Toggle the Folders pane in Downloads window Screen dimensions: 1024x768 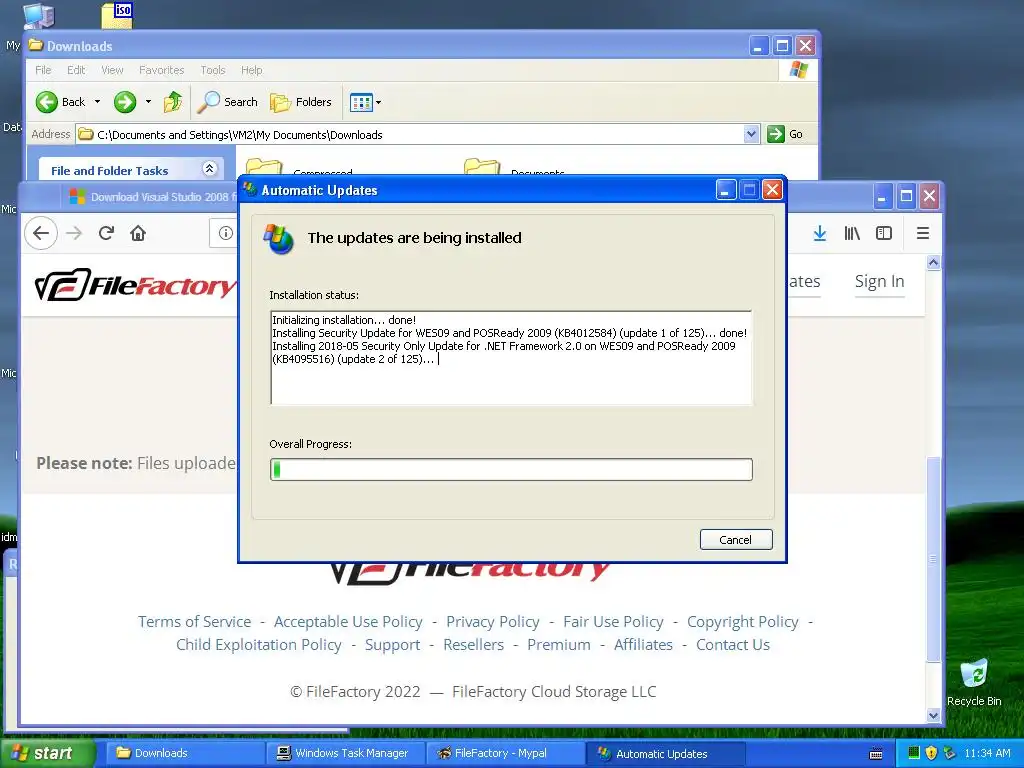click(301, 102)
